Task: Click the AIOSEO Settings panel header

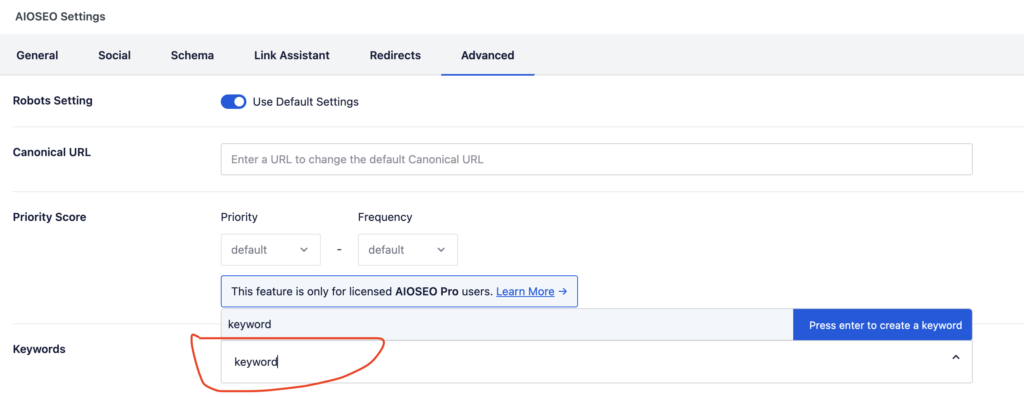Action: coord(60,16)
